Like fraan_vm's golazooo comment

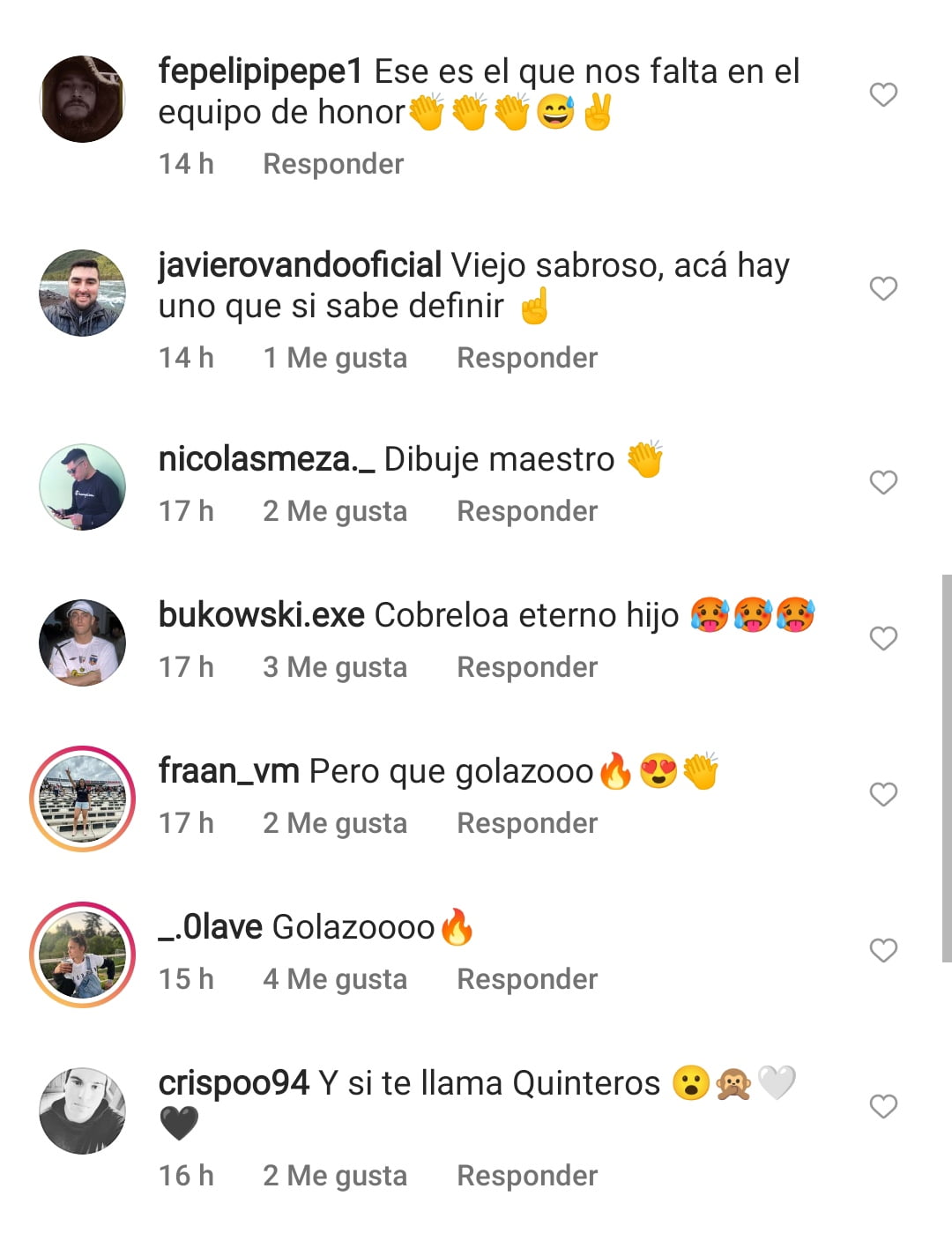(x=883, y=794)
